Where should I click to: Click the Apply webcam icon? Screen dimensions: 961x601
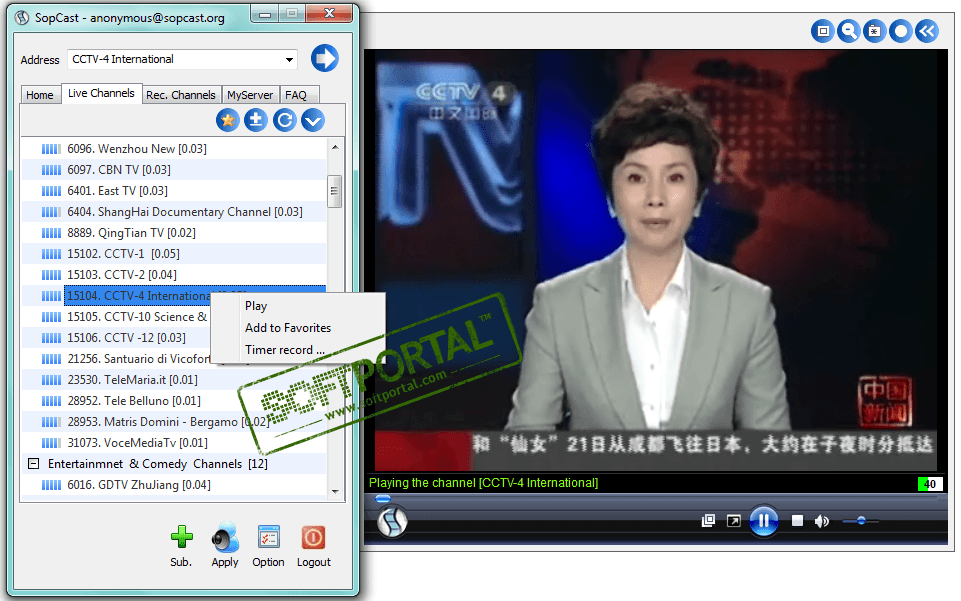(x=225, y=537)
